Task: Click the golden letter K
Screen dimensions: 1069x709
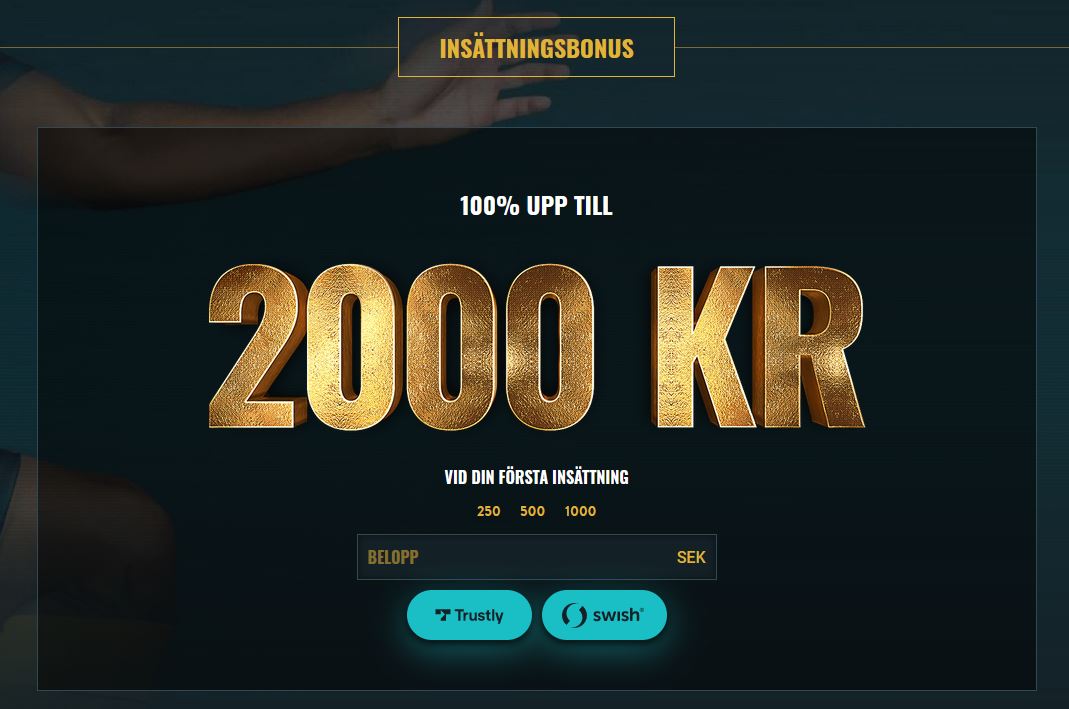Action: tap(706, 346)
